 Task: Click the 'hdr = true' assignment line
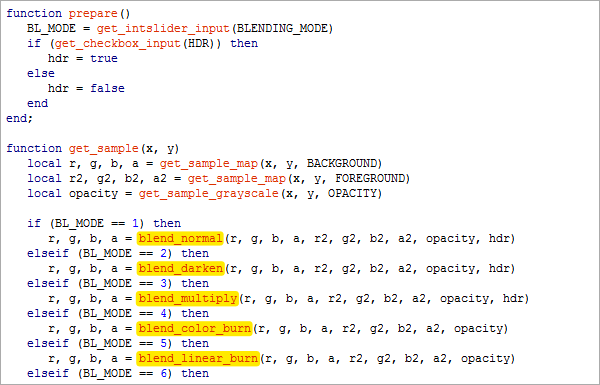[x=83, y=59]
